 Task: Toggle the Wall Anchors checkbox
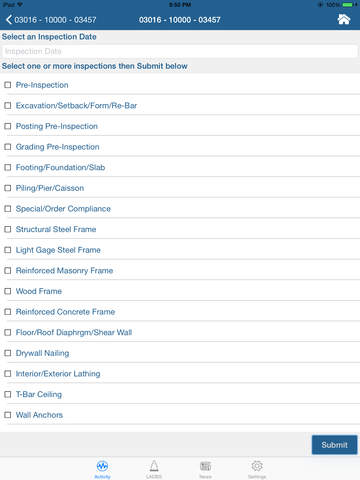click(8, 415)
